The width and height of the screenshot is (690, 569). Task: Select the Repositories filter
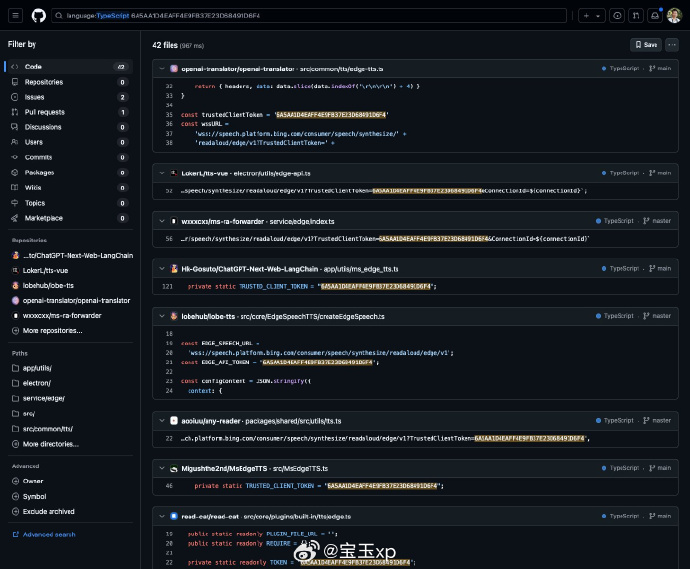click(70, 82)
